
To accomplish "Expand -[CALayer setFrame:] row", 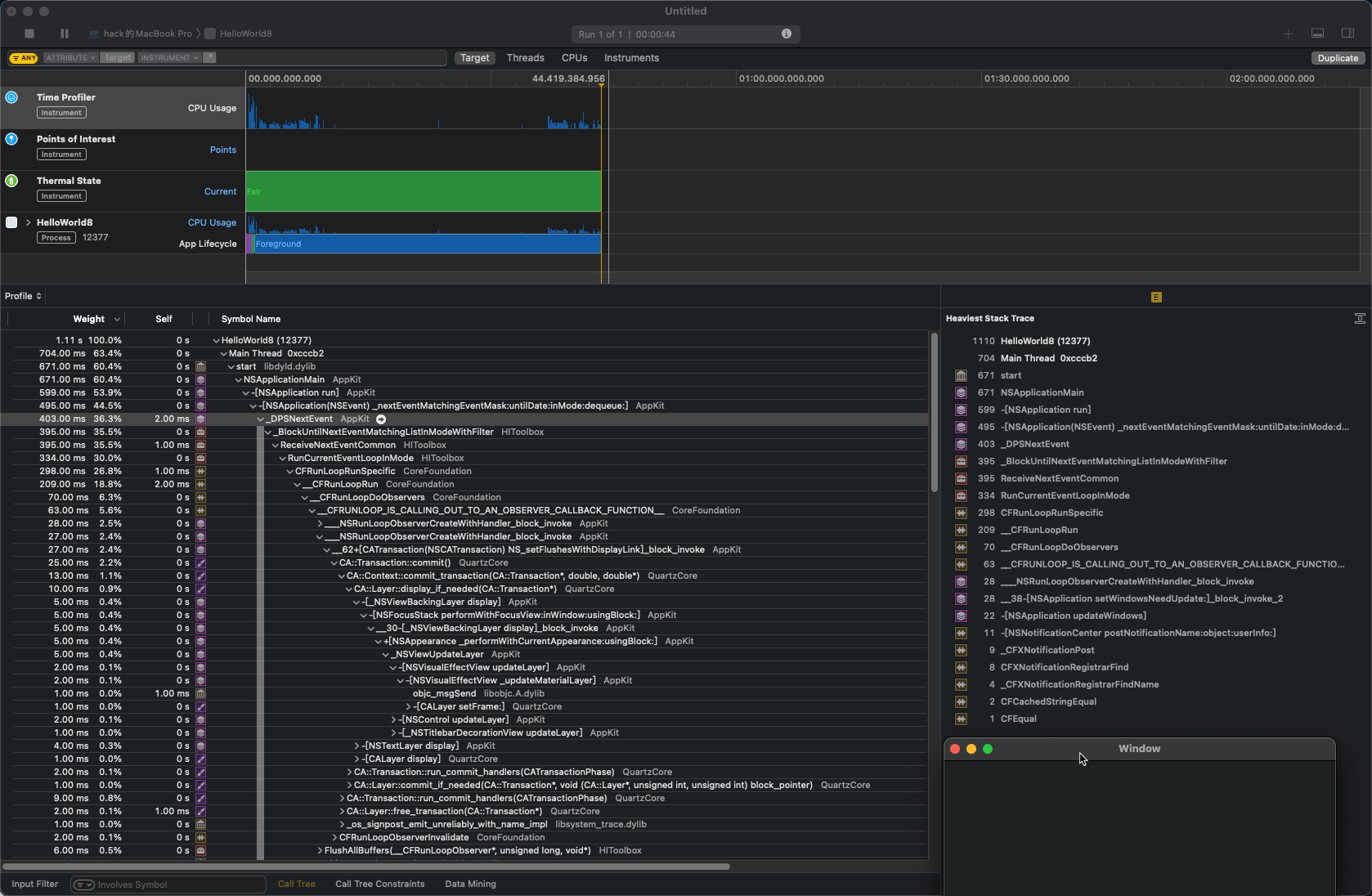I will click(408, 707).
